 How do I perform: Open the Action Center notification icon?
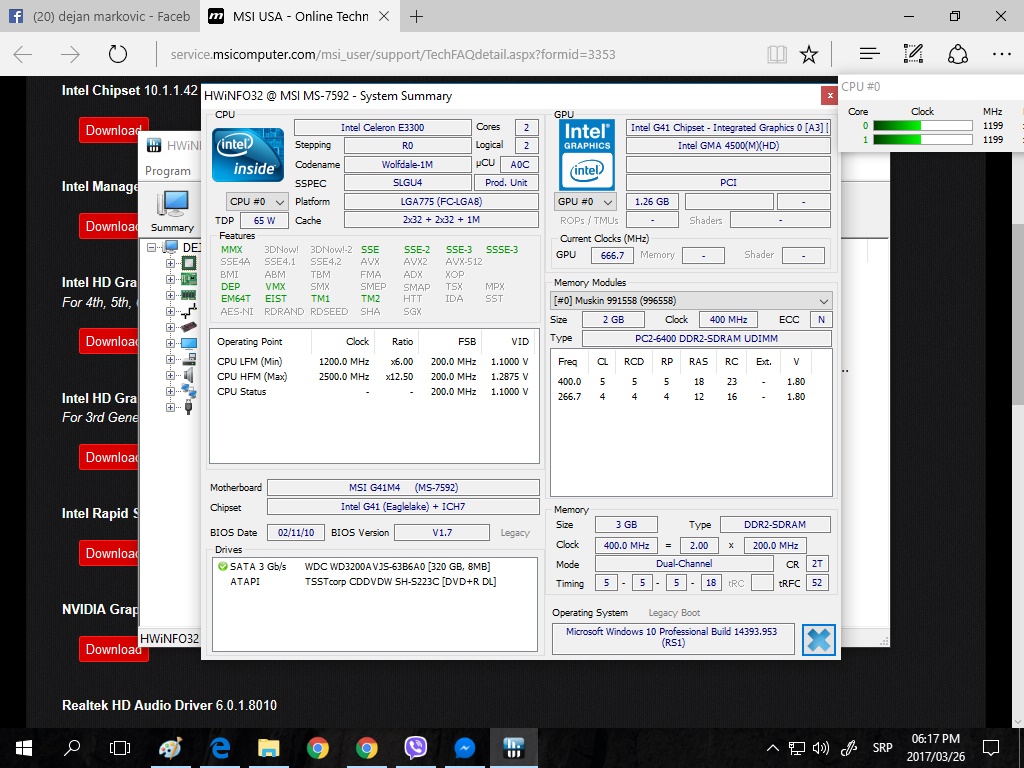click(991, 748)
